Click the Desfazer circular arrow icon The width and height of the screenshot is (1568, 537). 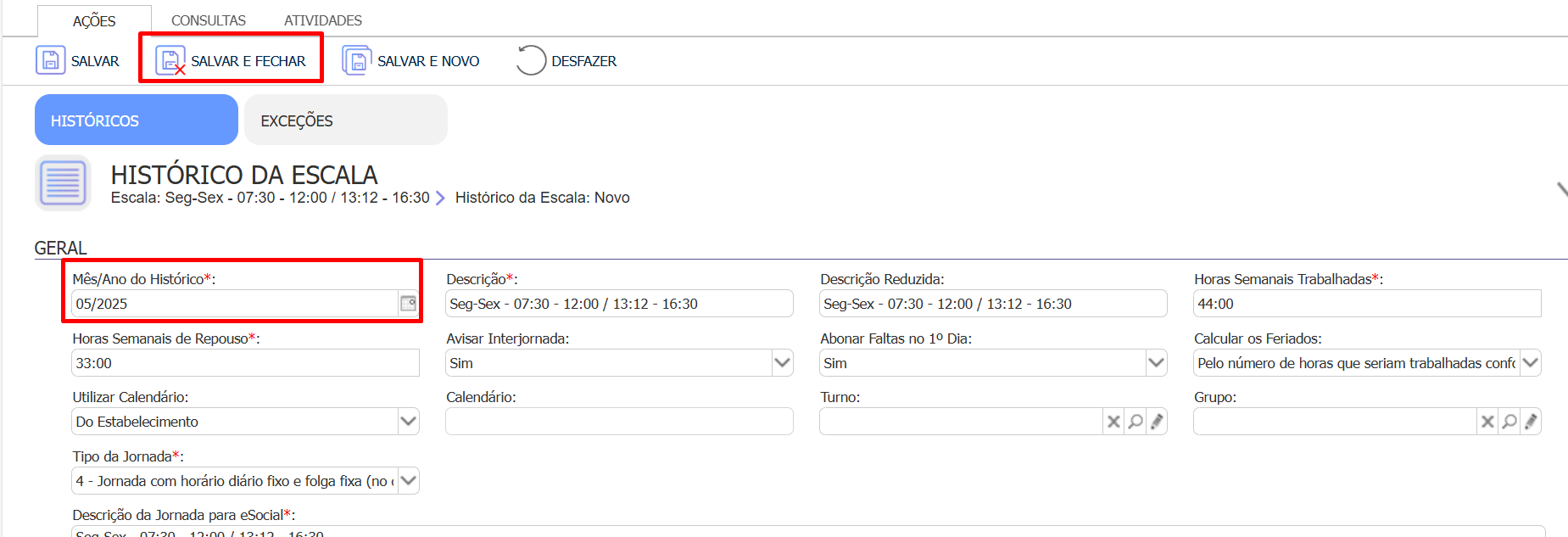pyautogui.click(x=531, y=61)
